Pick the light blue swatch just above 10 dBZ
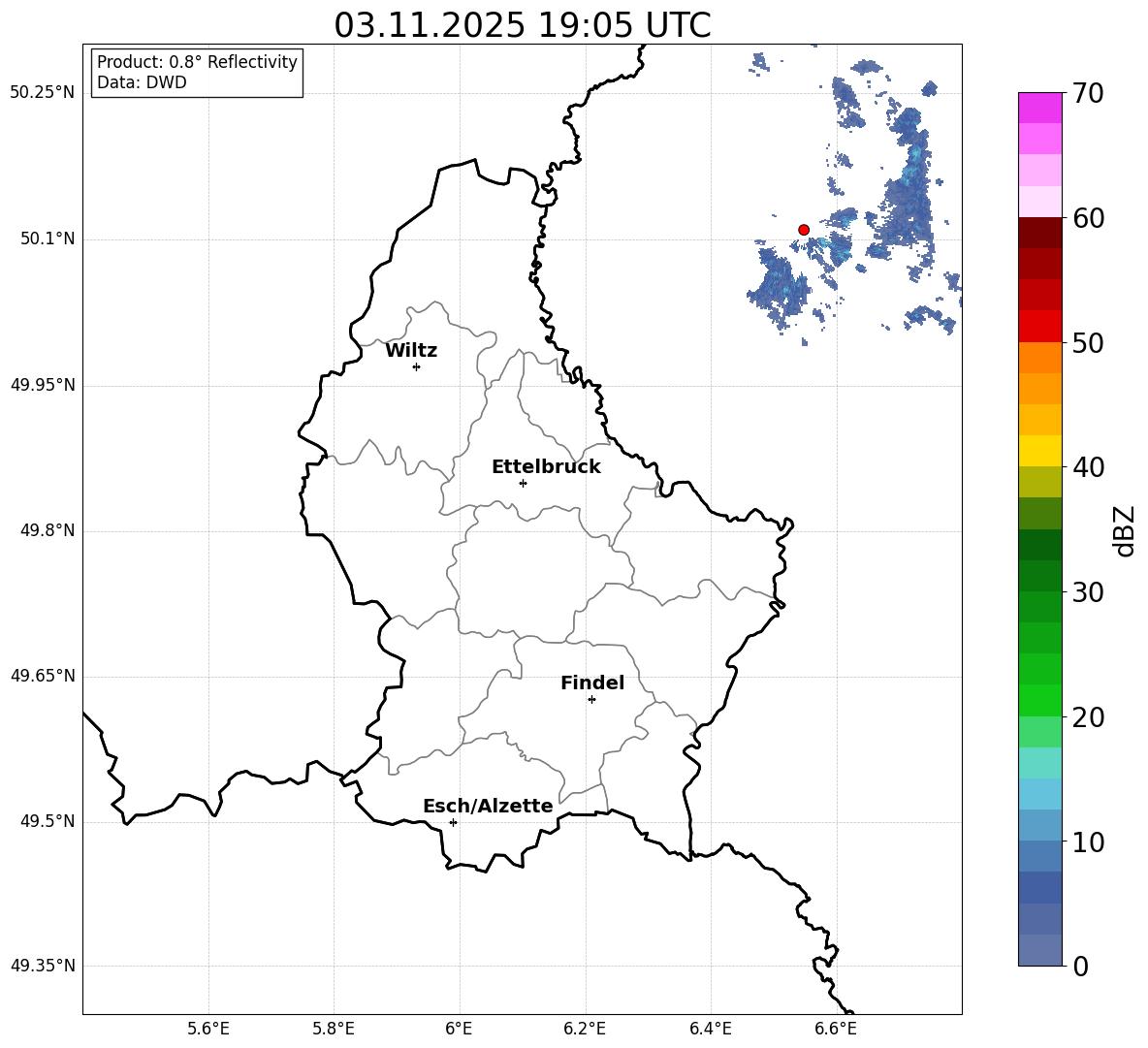Screen dimensions: 1148x1048 (x=1039, y=825)
